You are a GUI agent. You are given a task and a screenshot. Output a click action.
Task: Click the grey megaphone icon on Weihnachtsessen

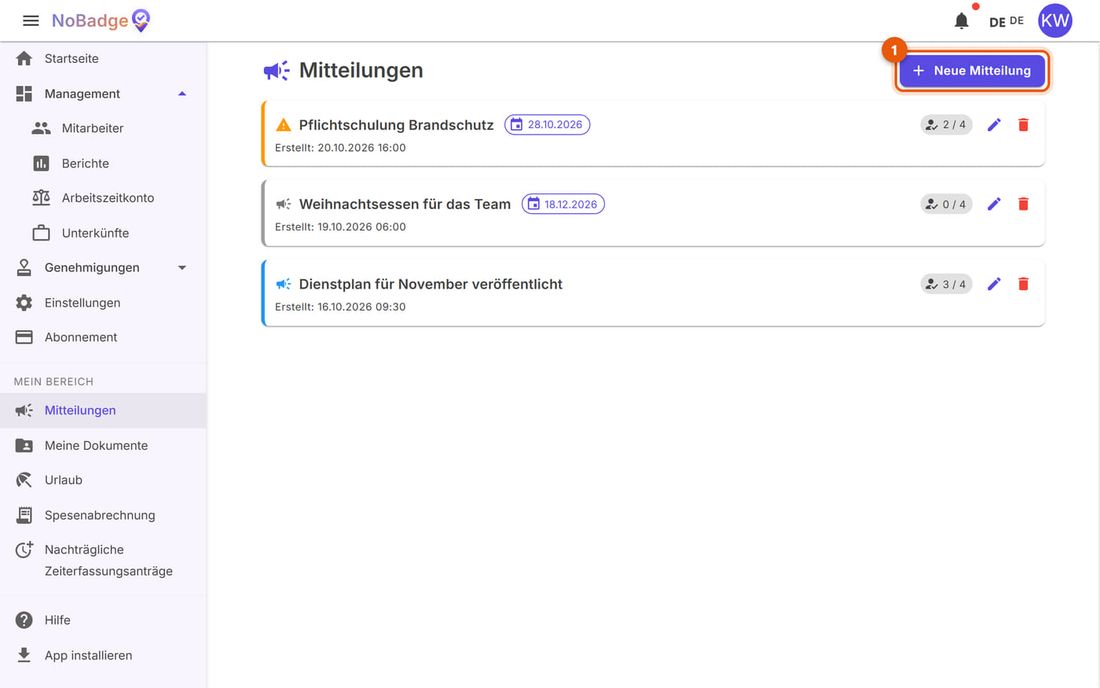click(283, 204)
